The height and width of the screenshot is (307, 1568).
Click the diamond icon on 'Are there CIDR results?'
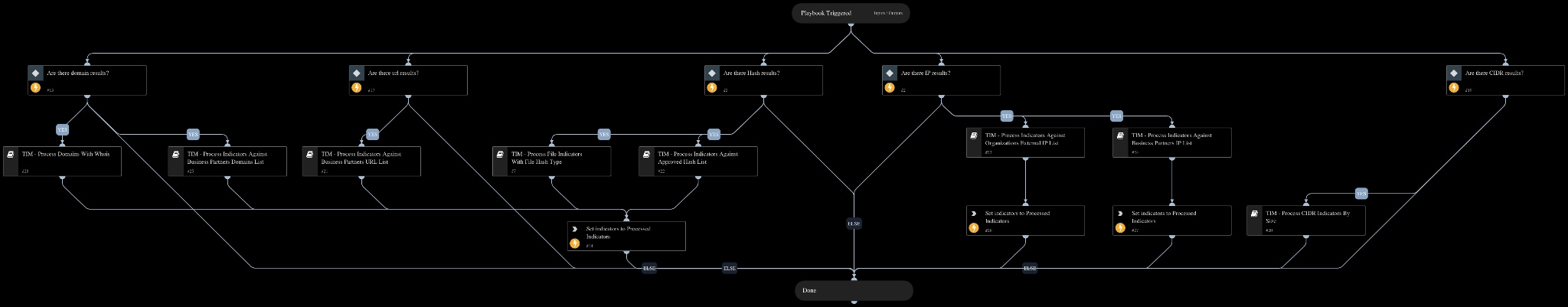coord(1453,73)
